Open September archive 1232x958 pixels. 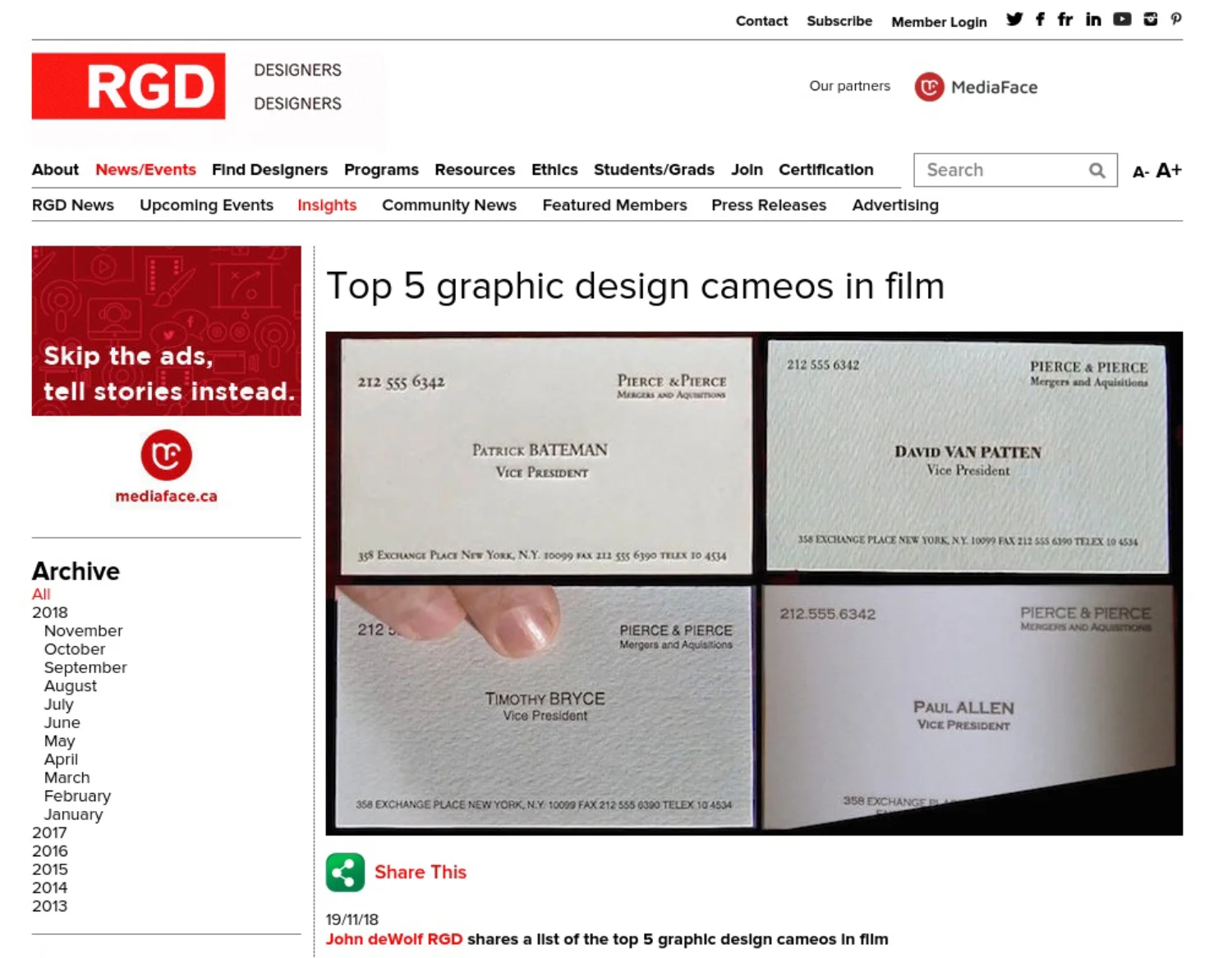[85, 667]
